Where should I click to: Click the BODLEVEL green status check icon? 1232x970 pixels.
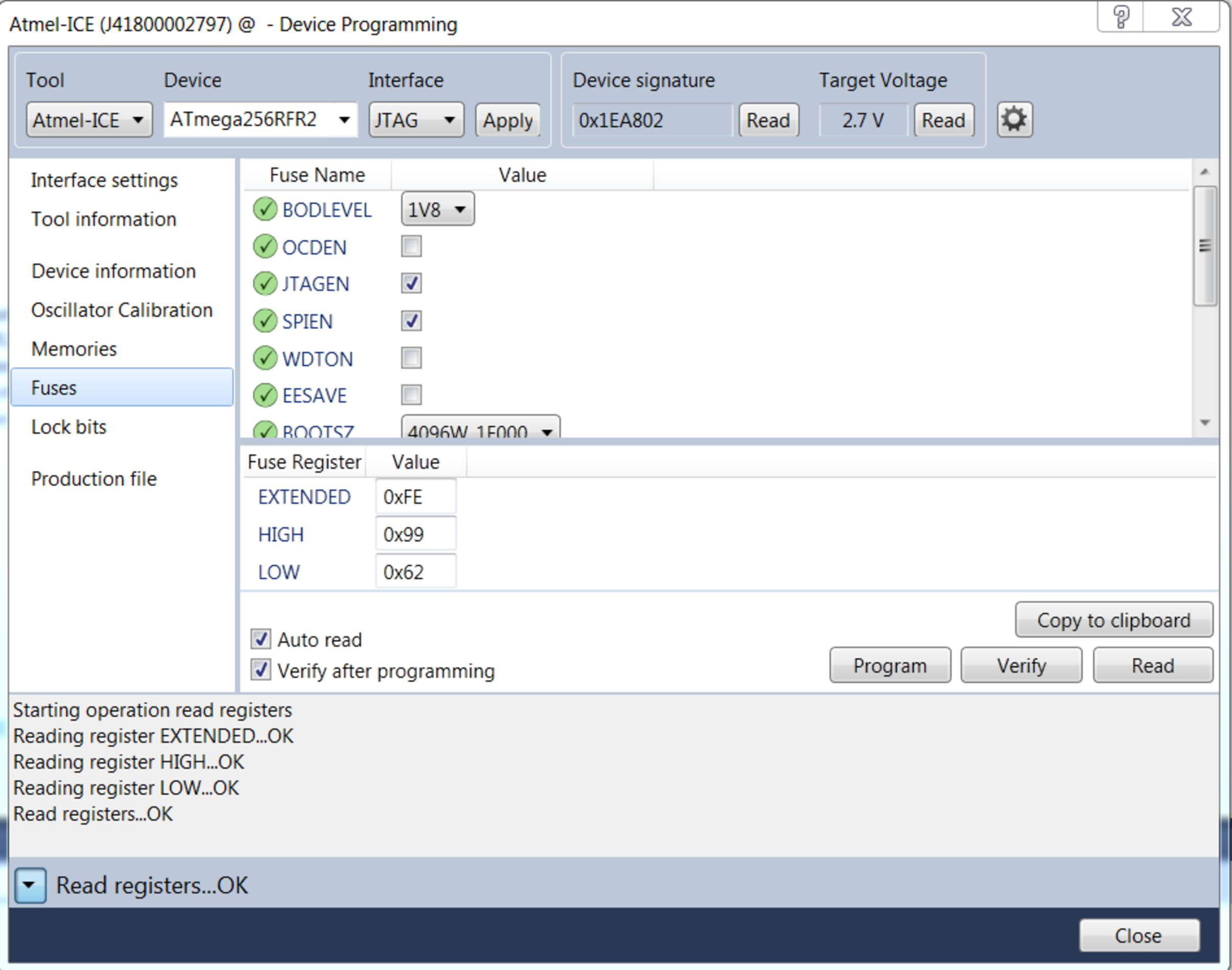265,210
